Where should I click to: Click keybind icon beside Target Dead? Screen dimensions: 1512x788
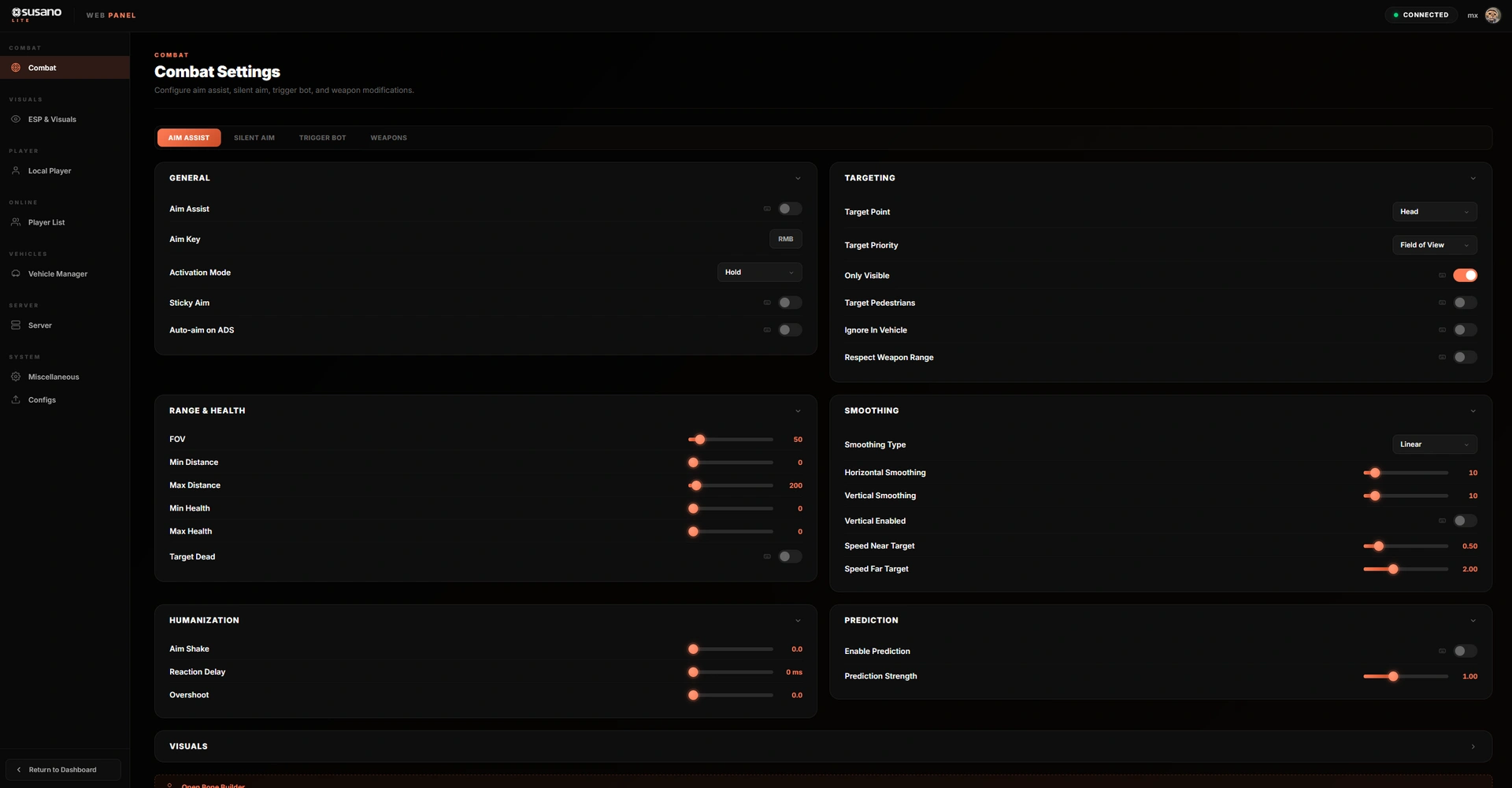tap(767, 556)
